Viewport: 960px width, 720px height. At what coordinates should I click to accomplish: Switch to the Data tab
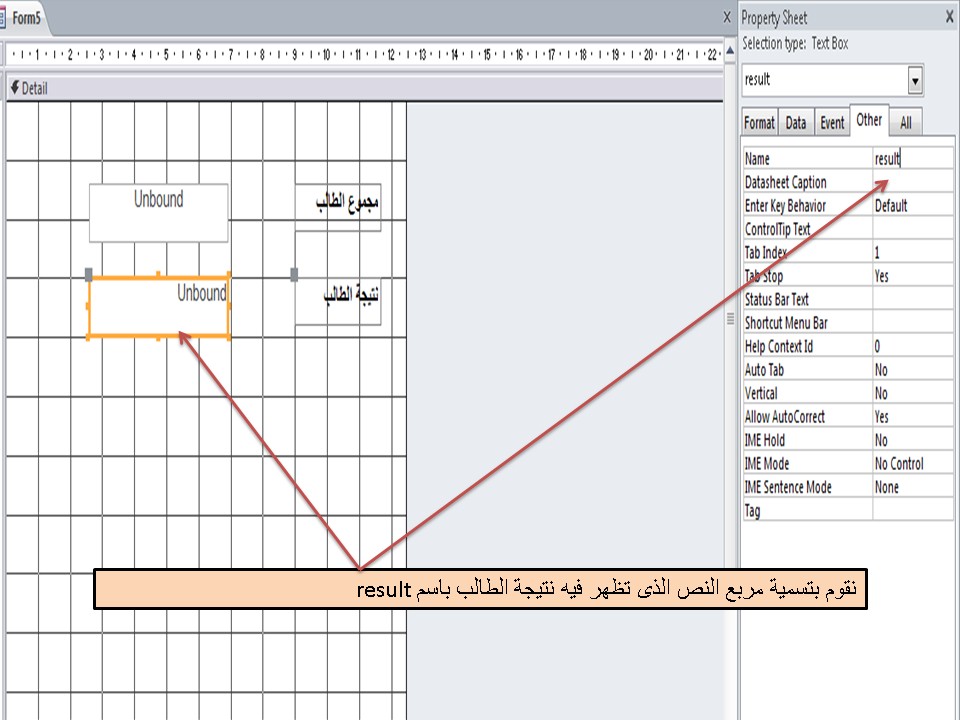click(x=796, y=121)
